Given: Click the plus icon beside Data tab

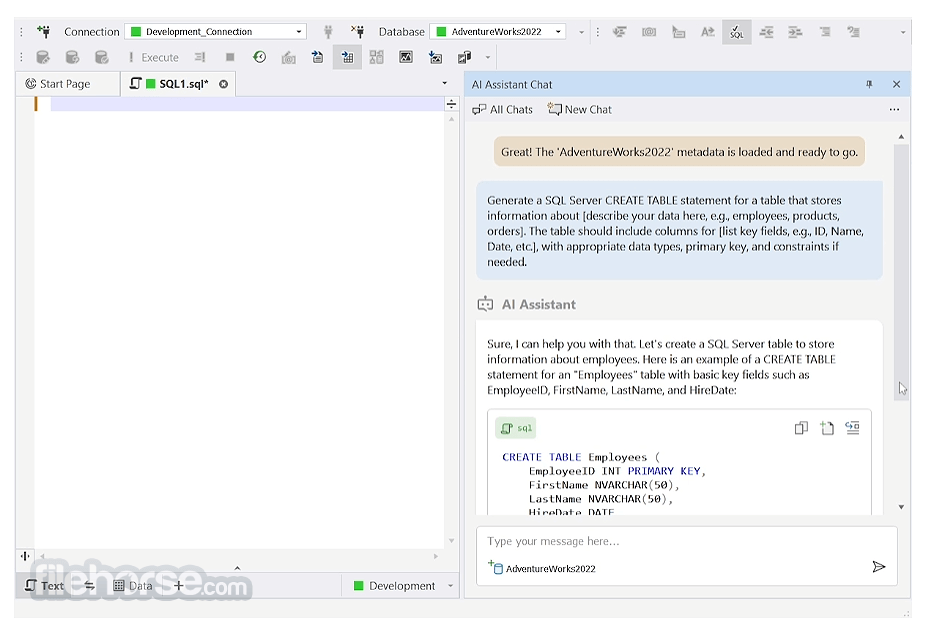Looking at the screenshot, I should click(x=178, y=586).
